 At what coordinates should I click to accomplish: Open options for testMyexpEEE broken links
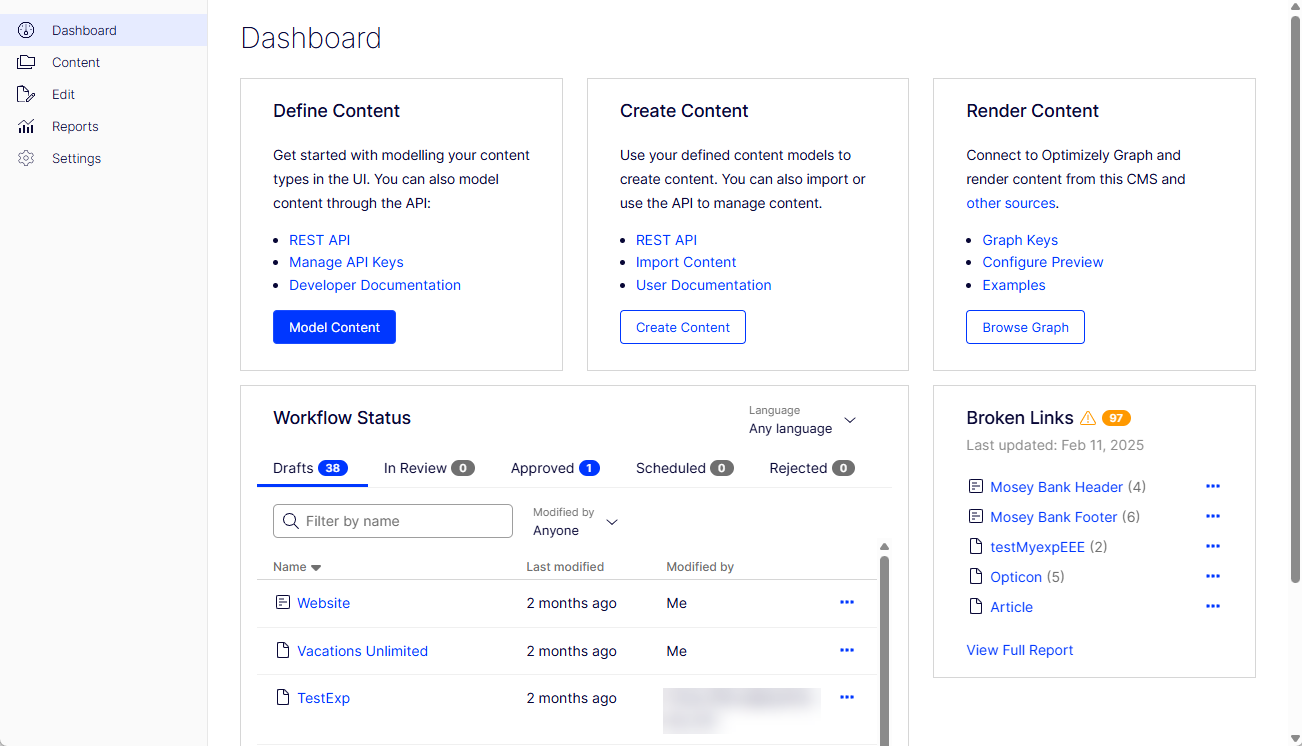pos(1213,546)
